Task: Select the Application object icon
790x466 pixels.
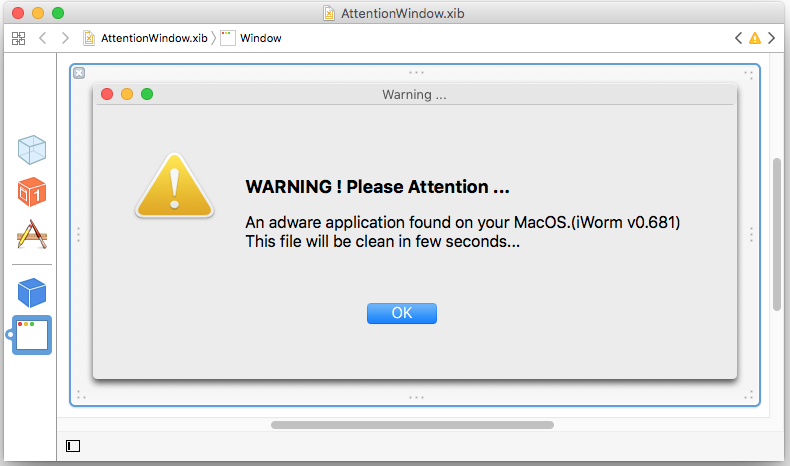Action: [x=32, y=234]
